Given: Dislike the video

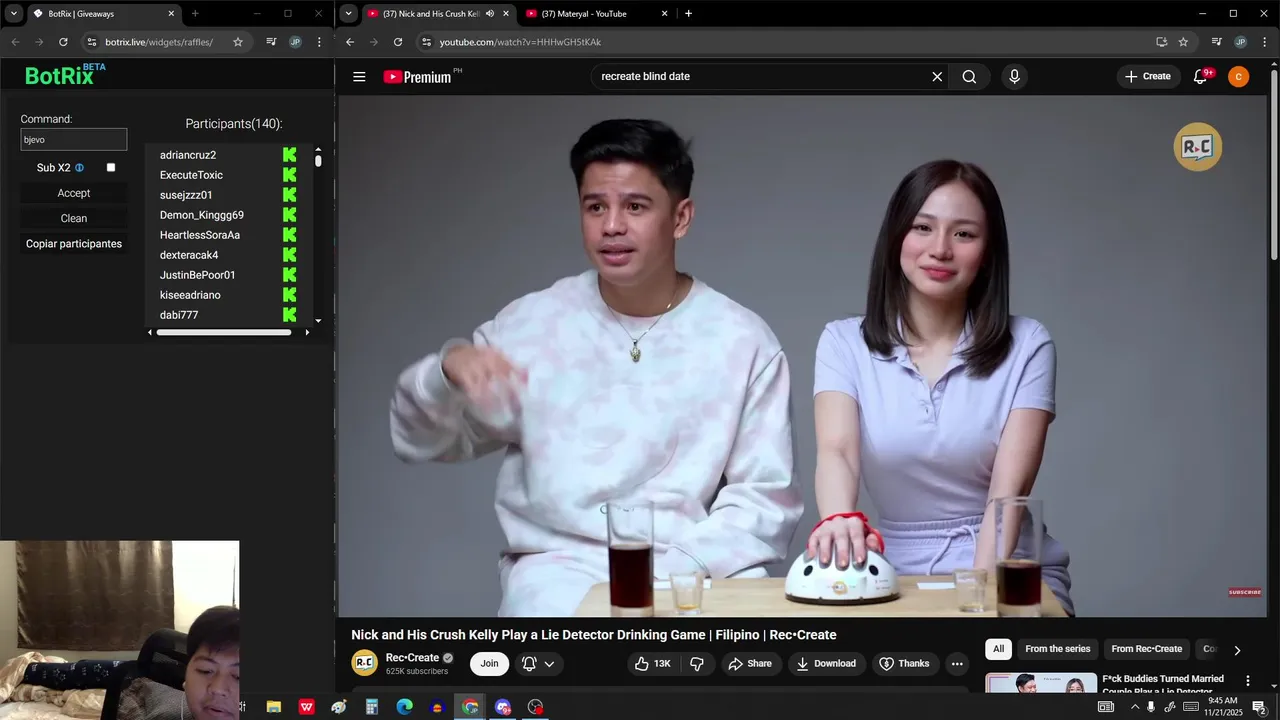Looking at the screenshot, I should (697, 663).
